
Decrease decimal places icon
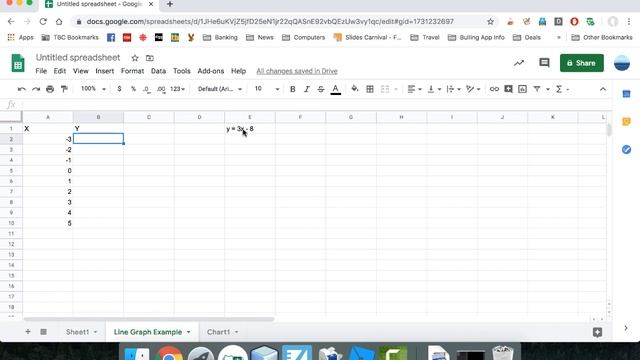coord(147,89)
